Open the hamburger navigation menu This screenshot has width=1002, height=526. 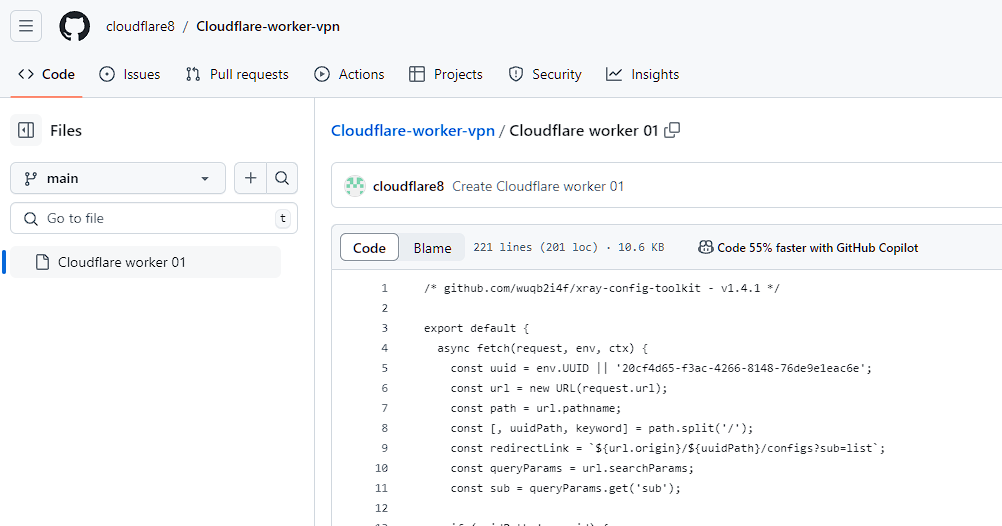pos(26,26)
